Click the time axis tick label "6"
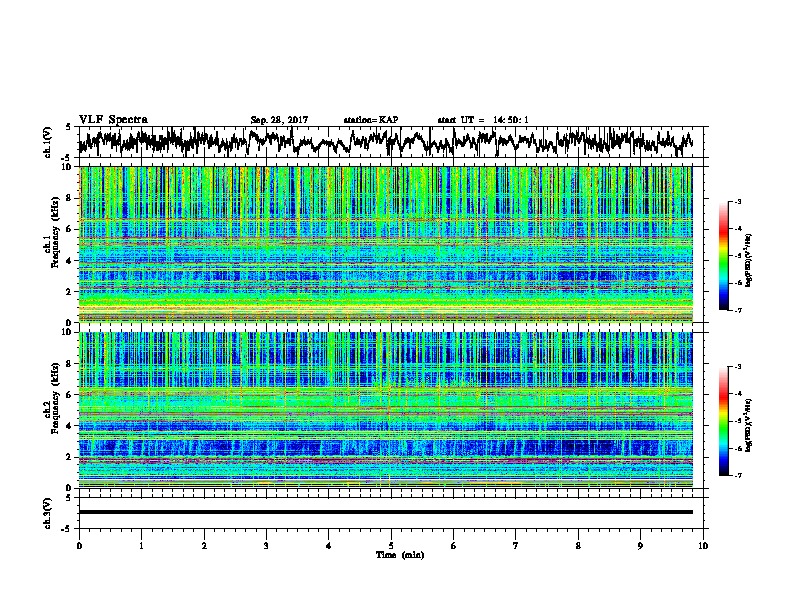Image resolution: width=792 pixels, height=612 pixels. coord(453,545)
